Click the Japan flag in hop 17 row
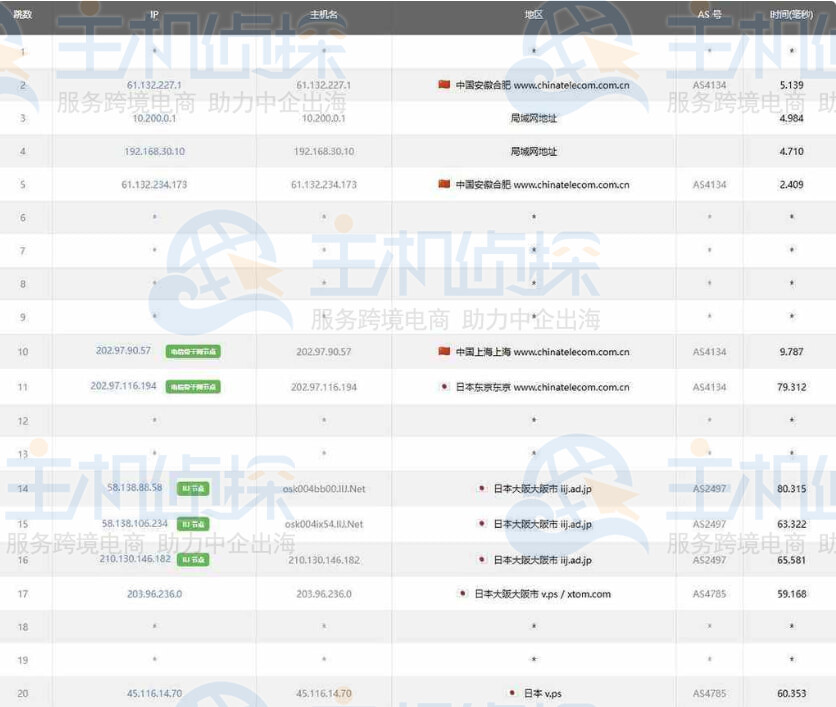The height and width of the screenshot is (707, 836). [462, 593]
